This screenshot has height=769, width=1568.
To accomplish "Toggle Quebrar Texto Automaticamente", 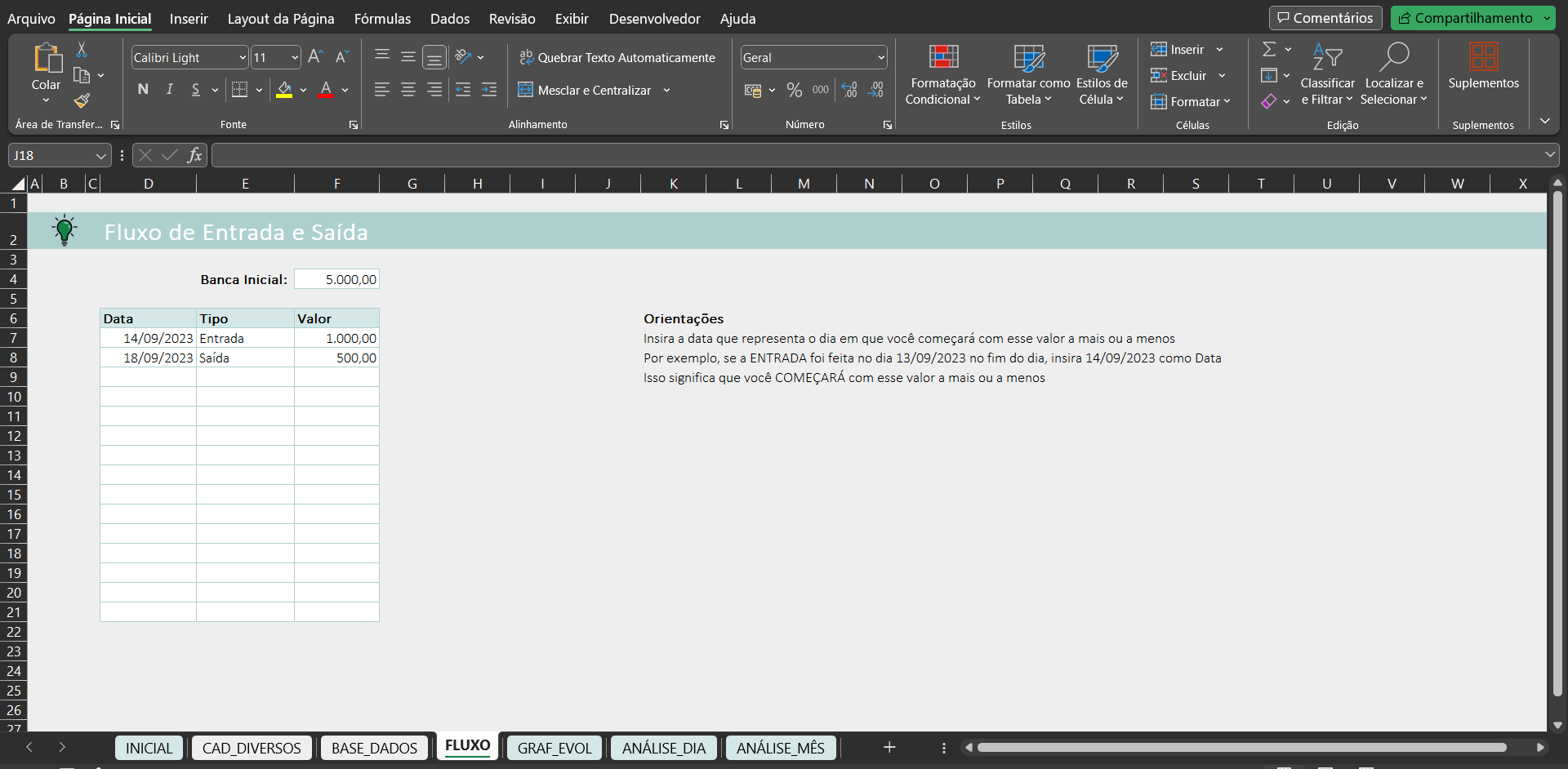I will coord(617,58).
